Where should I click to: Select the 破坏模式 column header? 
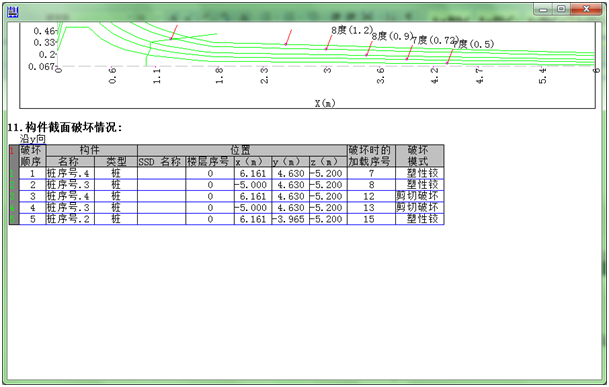click(419, 156)
